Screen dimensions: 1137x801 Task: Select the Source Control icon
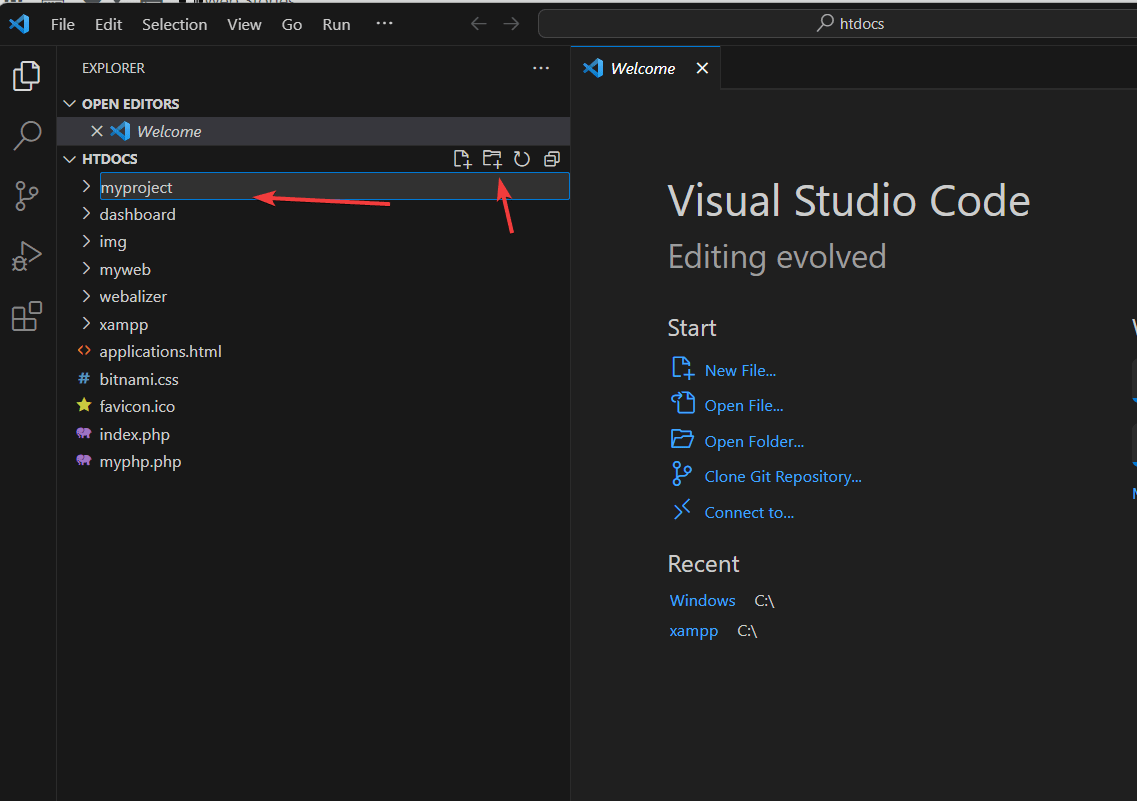[x=27, y=195]
